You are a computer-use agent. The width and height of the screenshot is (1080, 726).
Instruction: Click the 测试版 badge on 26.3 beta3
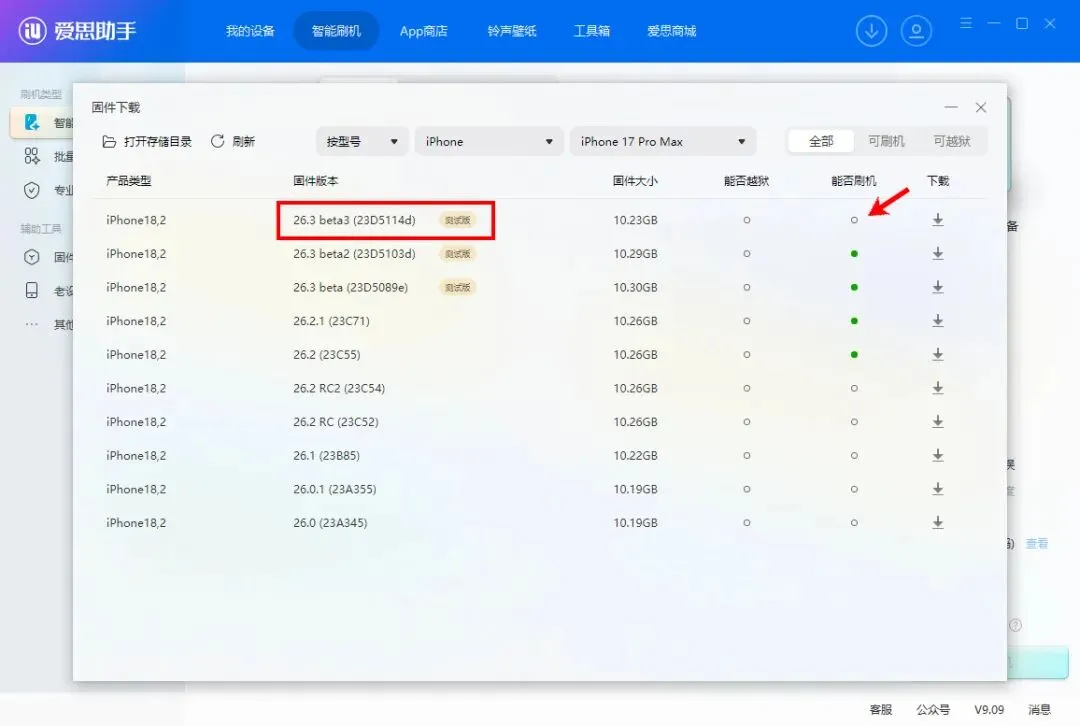[457, 220]
